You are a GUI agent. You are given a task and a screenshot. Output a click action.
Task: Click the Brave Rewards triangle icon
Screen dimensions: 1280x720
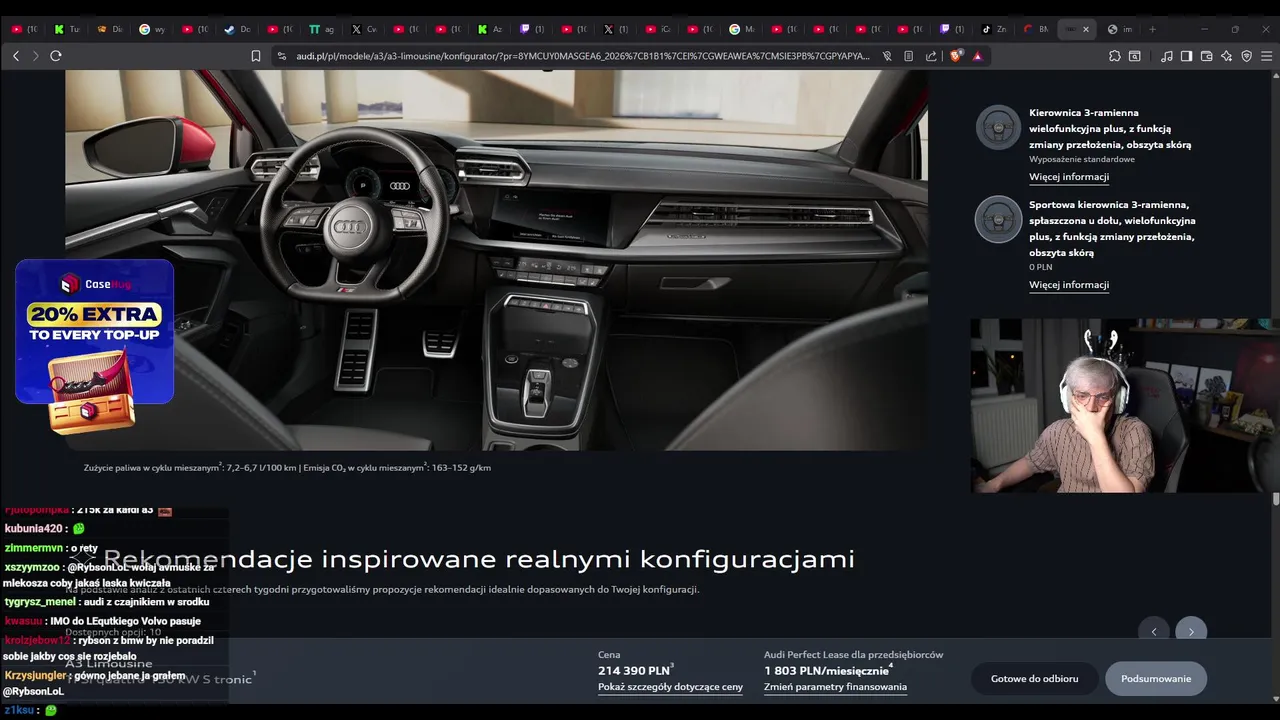click(x=978, y=56)
